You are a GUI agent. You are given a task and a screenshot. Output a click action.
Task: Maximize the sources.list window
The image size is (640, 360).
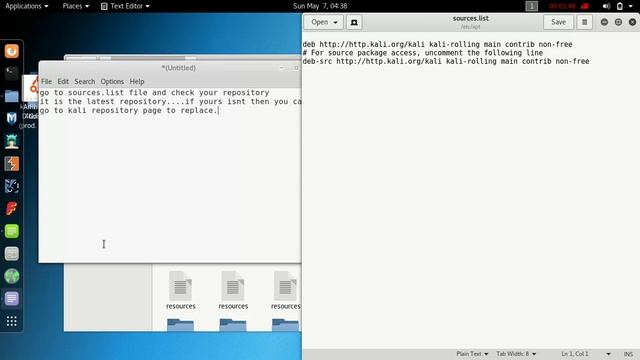tap(618, 22)
